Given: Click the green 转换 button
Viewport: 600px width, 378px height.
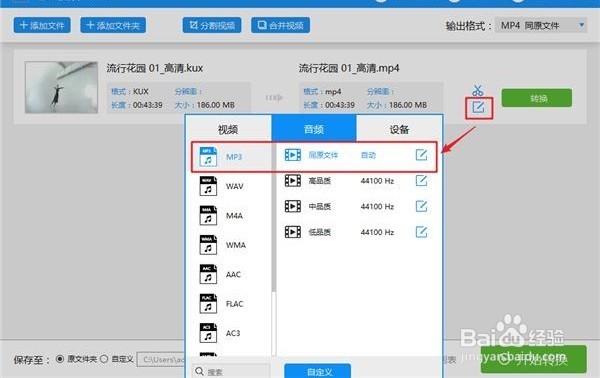Looking at the screenshot, I should (x=537, y=98).
